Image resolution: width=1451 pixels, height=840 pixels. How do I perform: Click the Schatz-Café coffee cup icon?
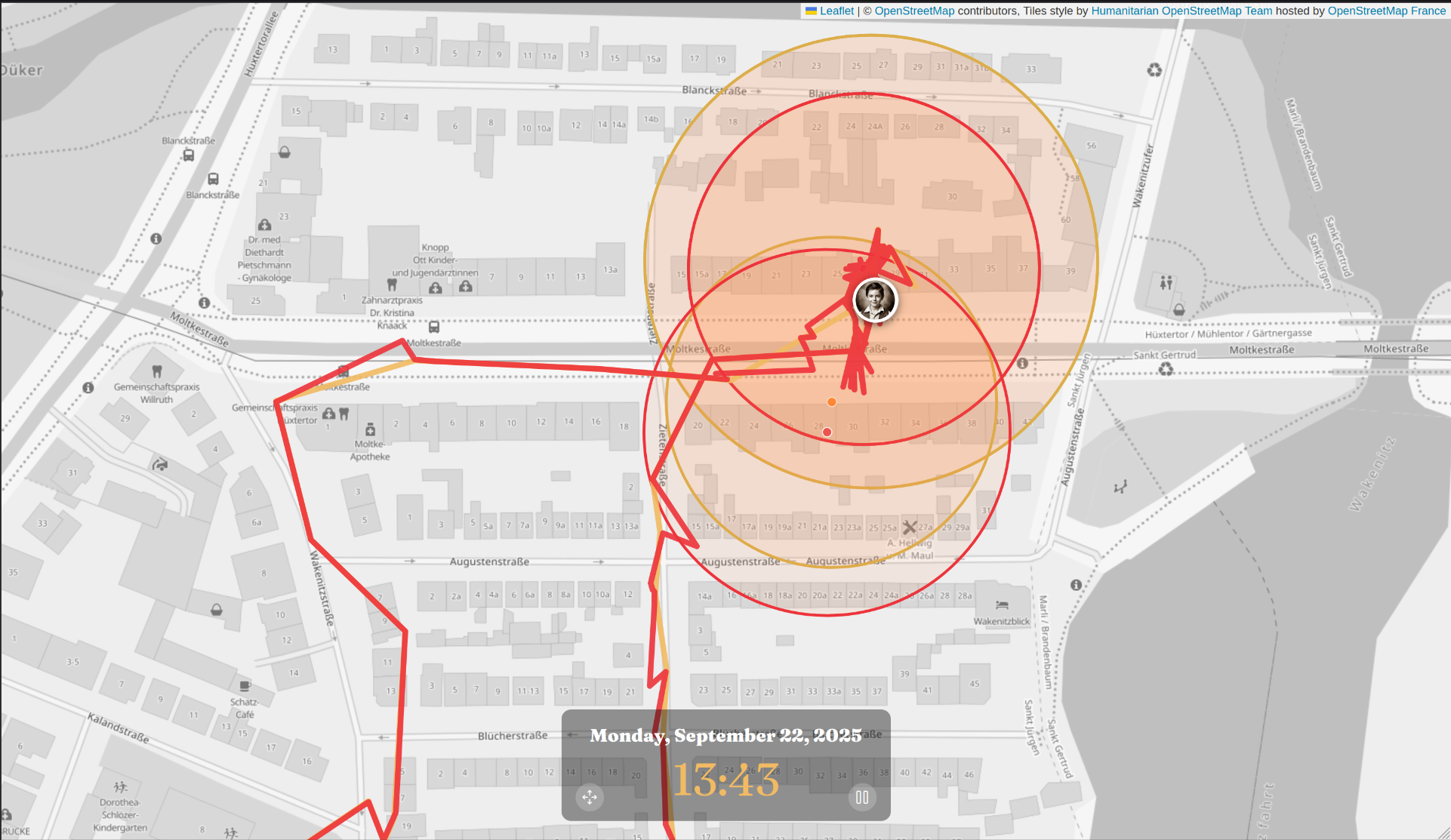245,686
